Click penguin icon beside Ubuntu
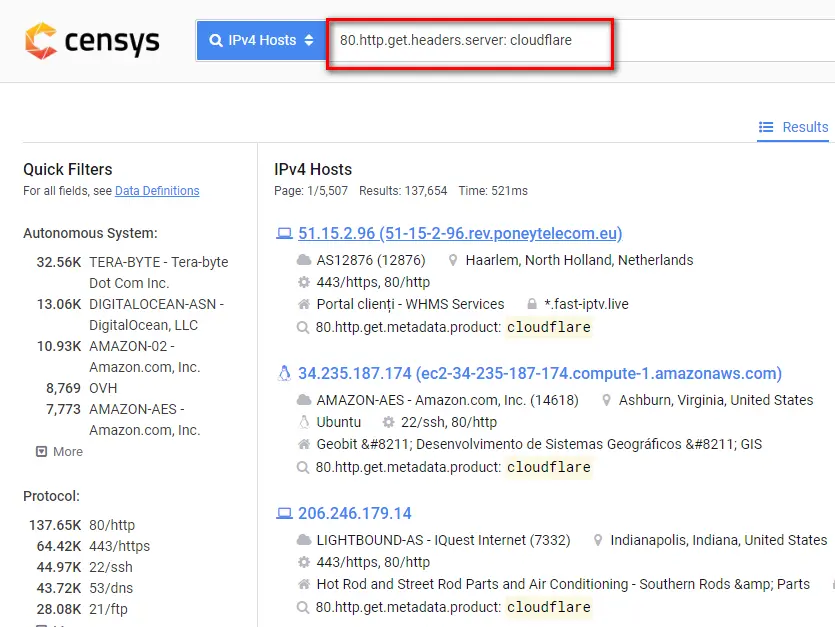The width and height of the screenshot is (835, 627). click(304, 422)
